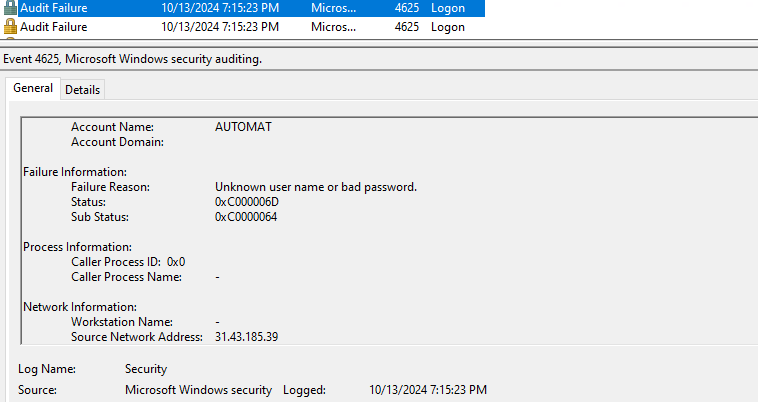The height and width of the screenshot is (402, 758).
Task: Click the lock icon of the unselected Audit Failure row
Action: pos(11,26)
